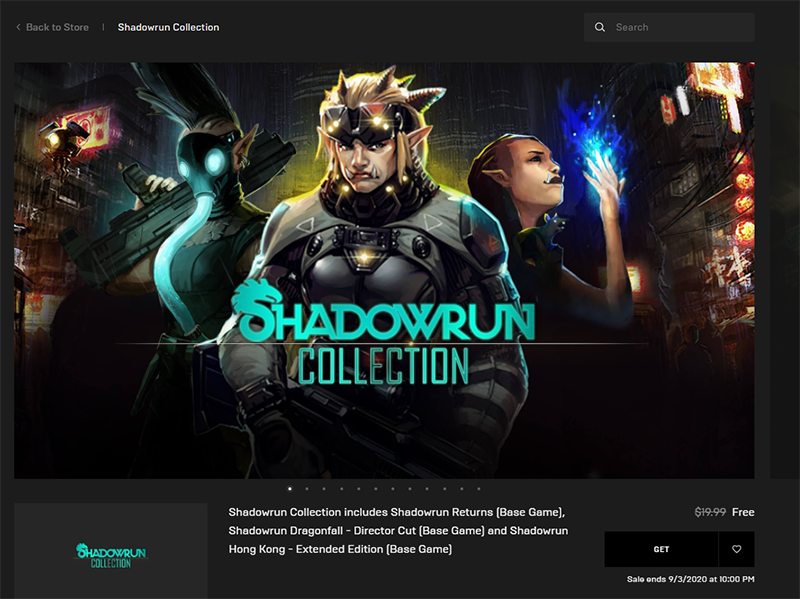Screen dimensions: 800x599
Task: Click the crossed-out $19.99 price
Action: tap(710, 512)
